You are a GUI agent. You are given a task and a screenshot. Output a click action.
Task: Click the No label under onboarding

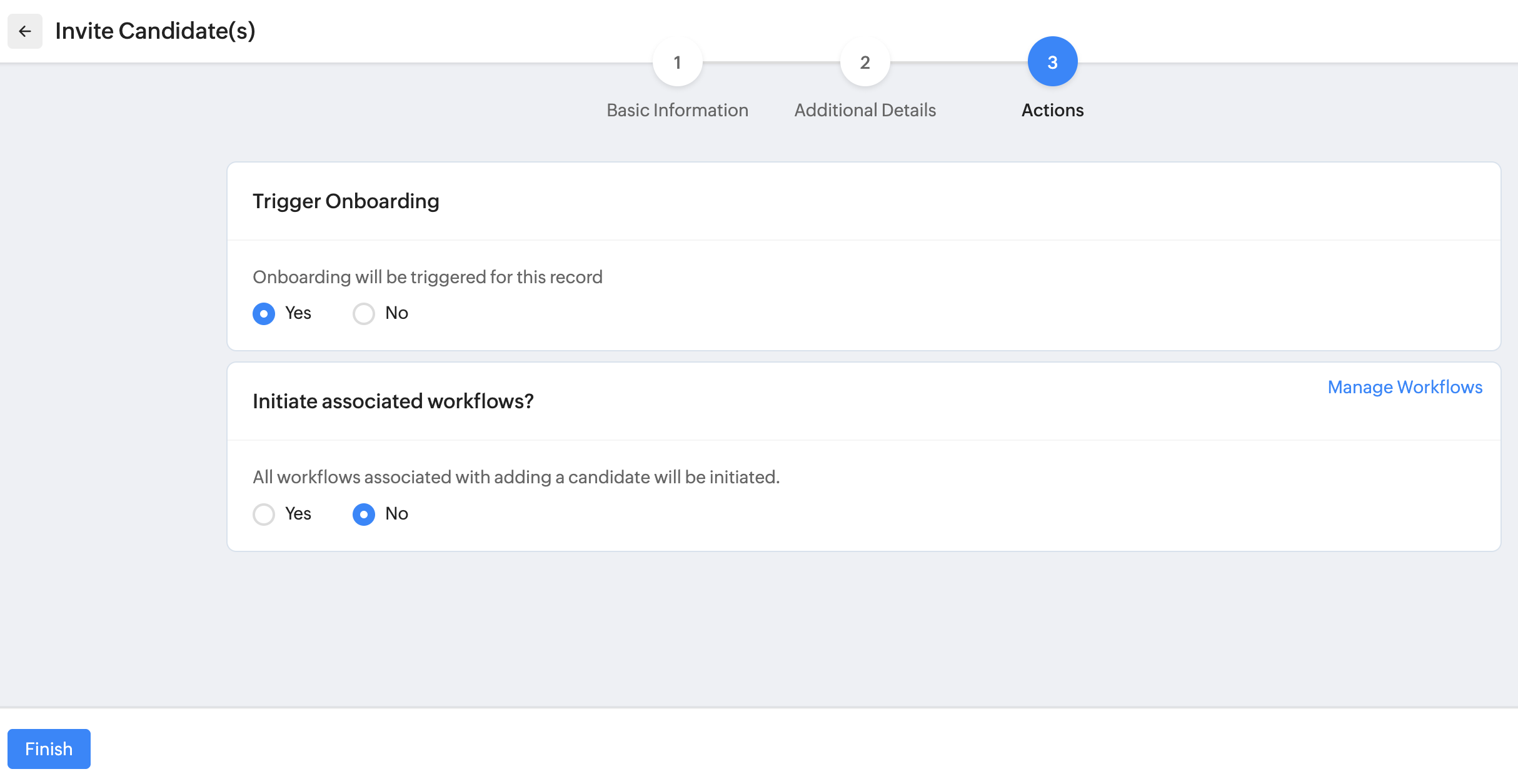(x=396, y=313)
